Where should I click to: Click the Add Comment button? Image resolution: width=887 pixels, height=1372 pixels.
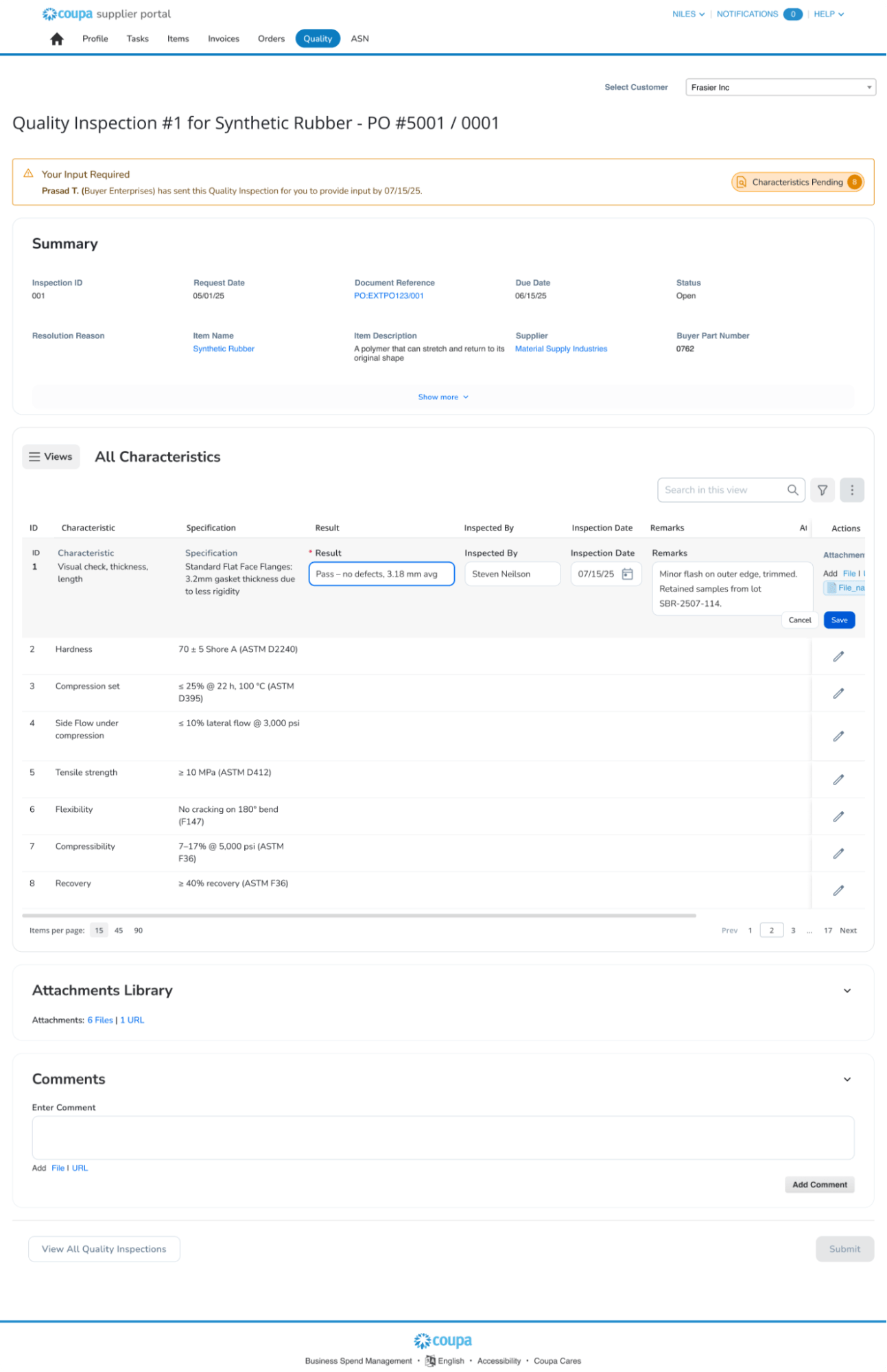click(x=820, y=1185)
